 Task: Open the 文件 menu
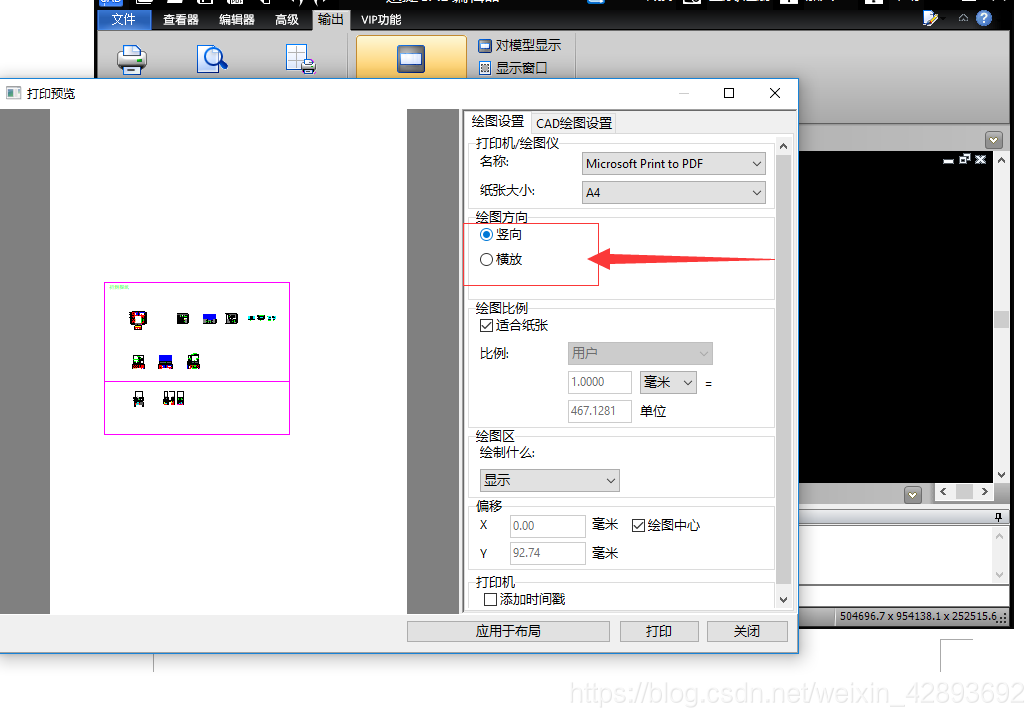[x=124, y=20]
